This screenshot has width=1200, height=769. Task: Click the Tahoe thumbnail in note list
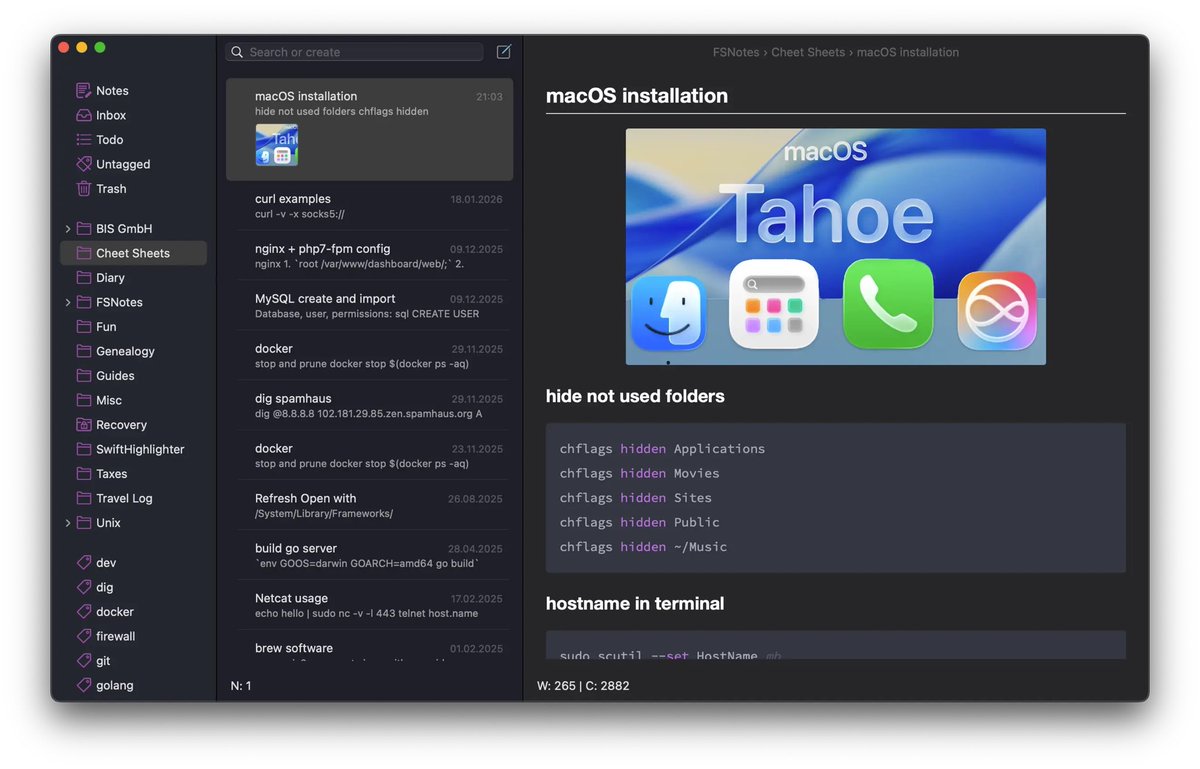276,145
